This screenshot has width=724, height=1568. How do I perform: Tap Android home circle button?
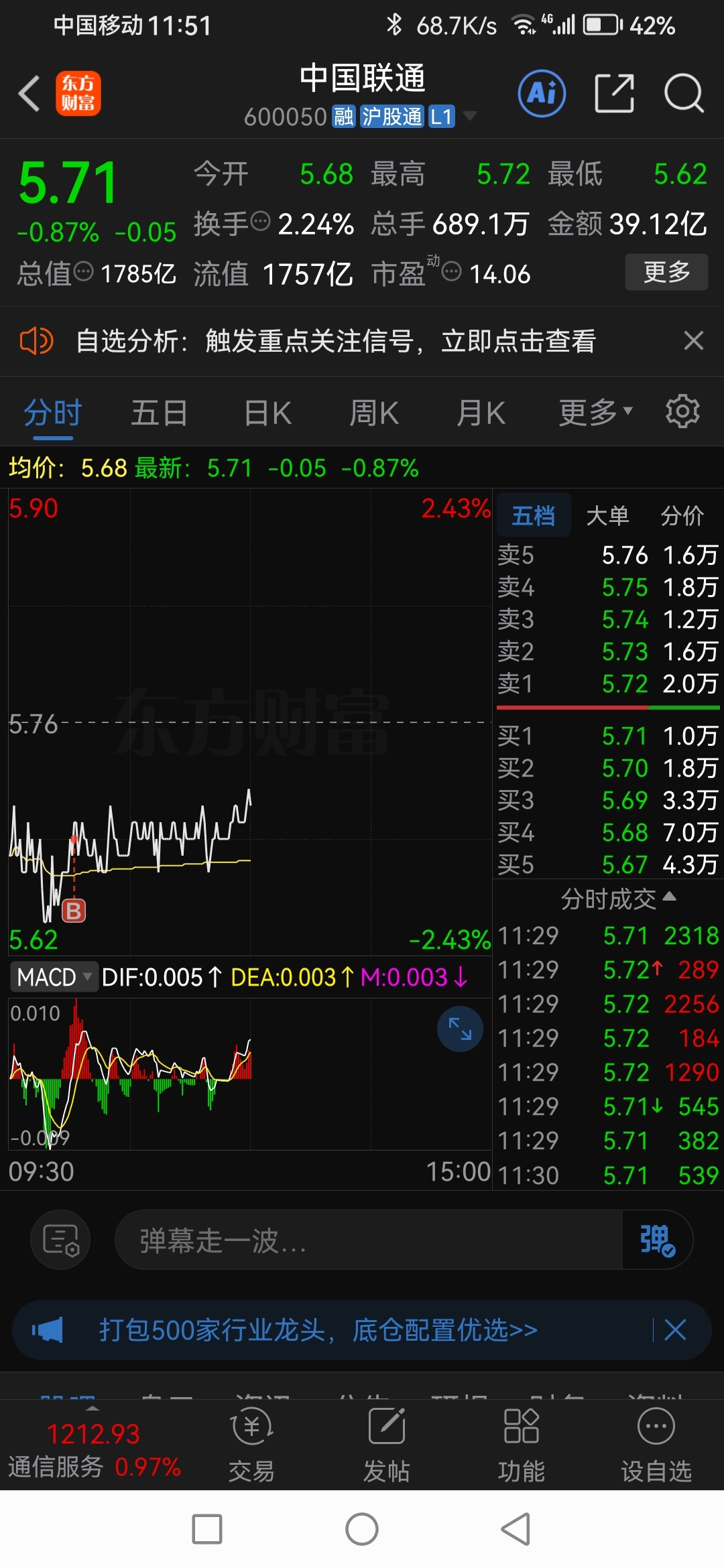pos(362,1529)
